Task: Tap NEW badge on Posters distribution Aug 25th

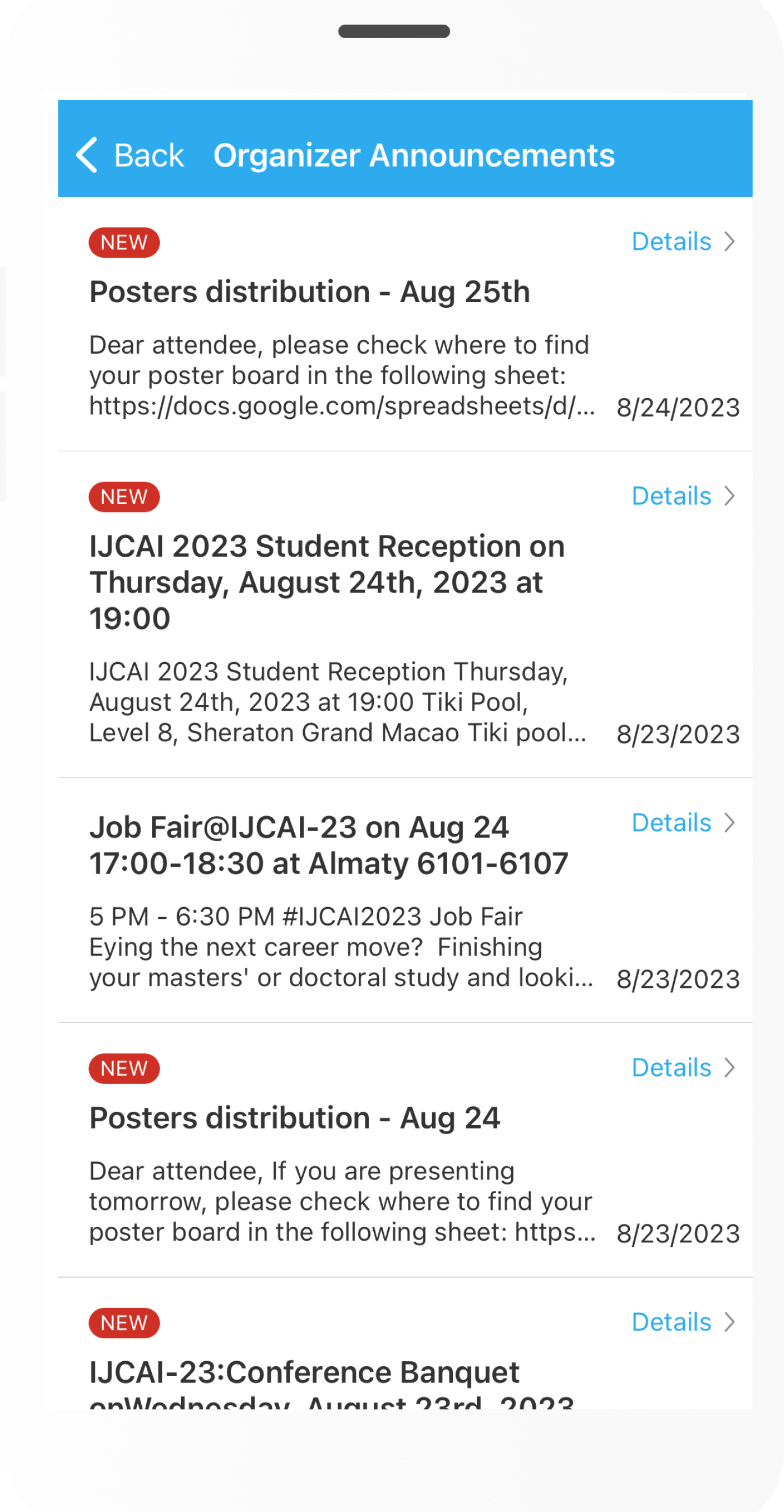Action: click(124, 242)
